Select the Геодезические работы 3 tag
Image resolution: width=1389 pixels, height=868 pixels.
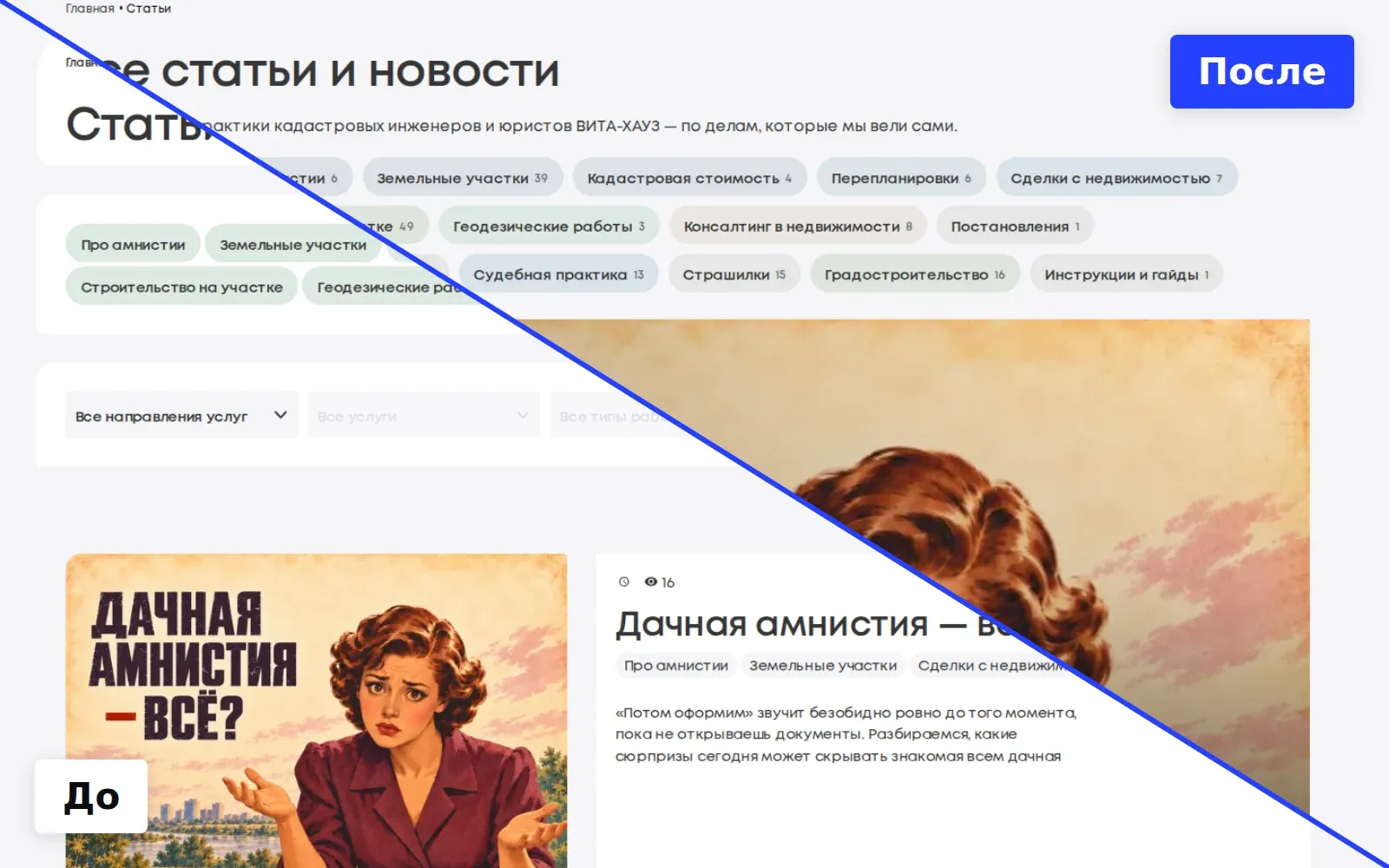[x=549, y=227]
